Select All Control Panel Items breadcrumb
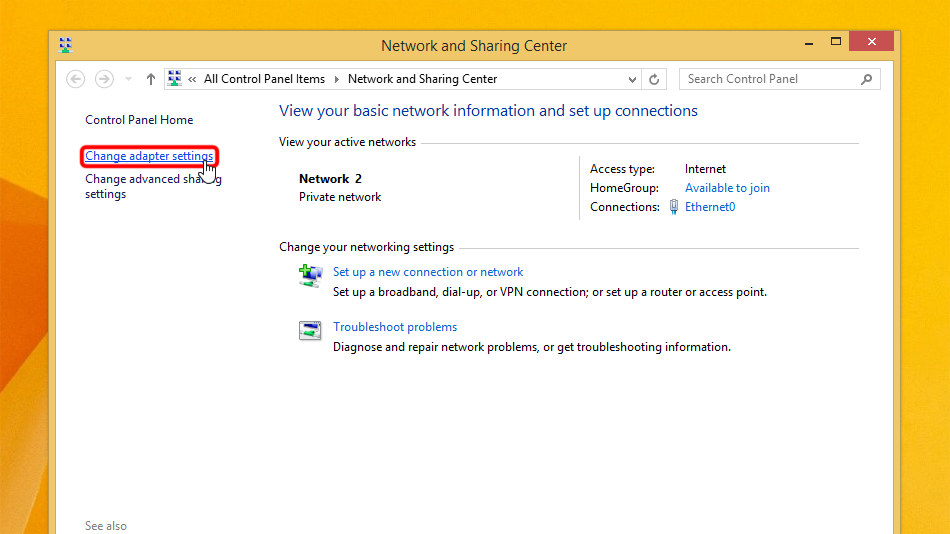Screen dimensions: 950x534 coord(264,79)
